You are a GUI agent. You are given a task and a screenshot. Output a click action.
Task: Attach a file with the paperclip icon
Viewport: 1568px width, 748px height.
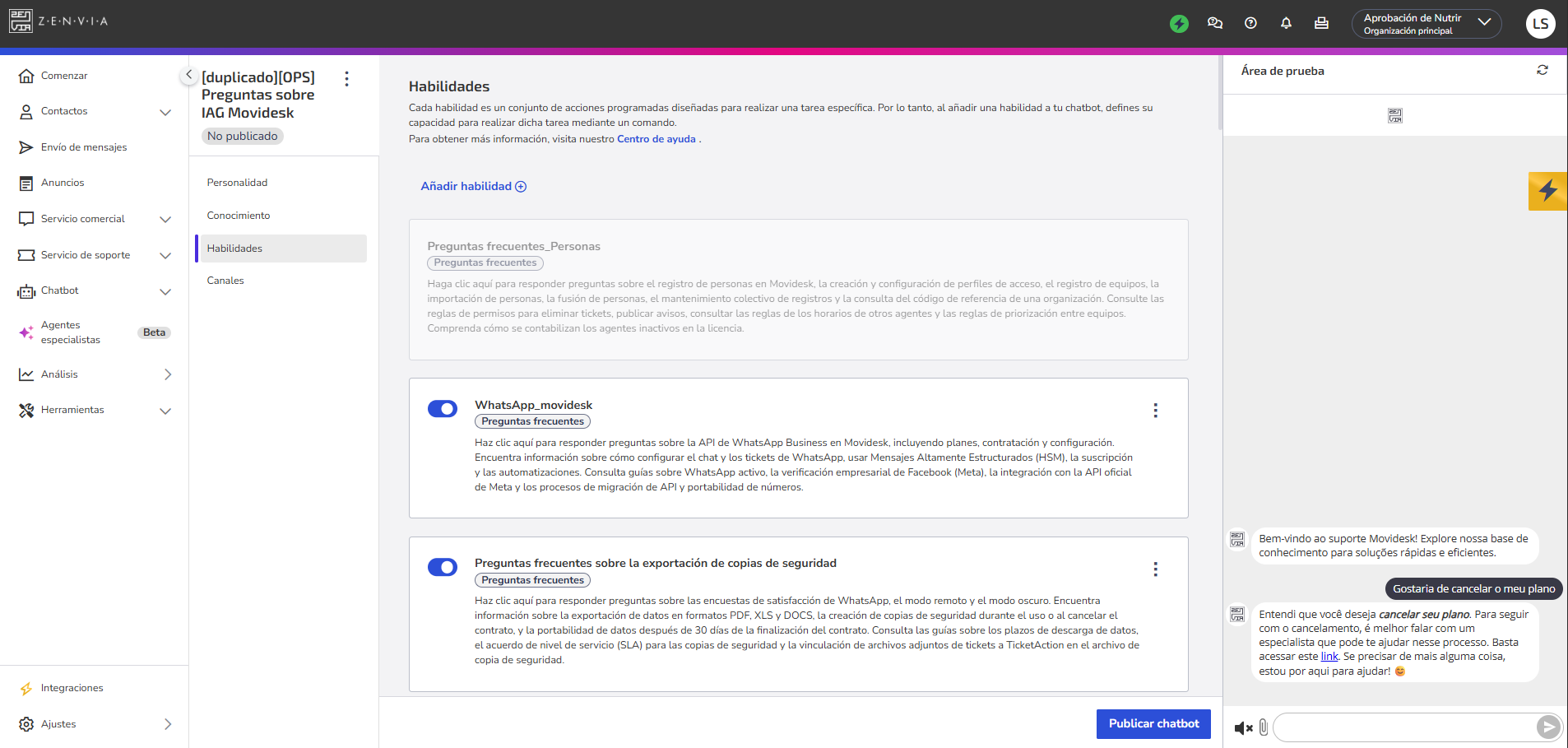pos(1264,727)
